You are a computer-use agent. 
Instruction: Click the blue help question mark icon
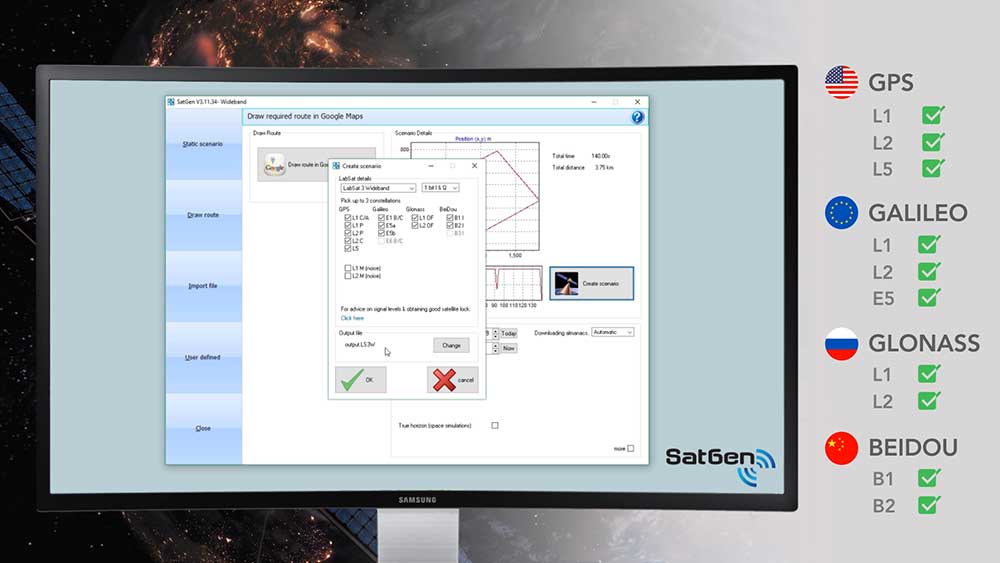coord(637,117)
